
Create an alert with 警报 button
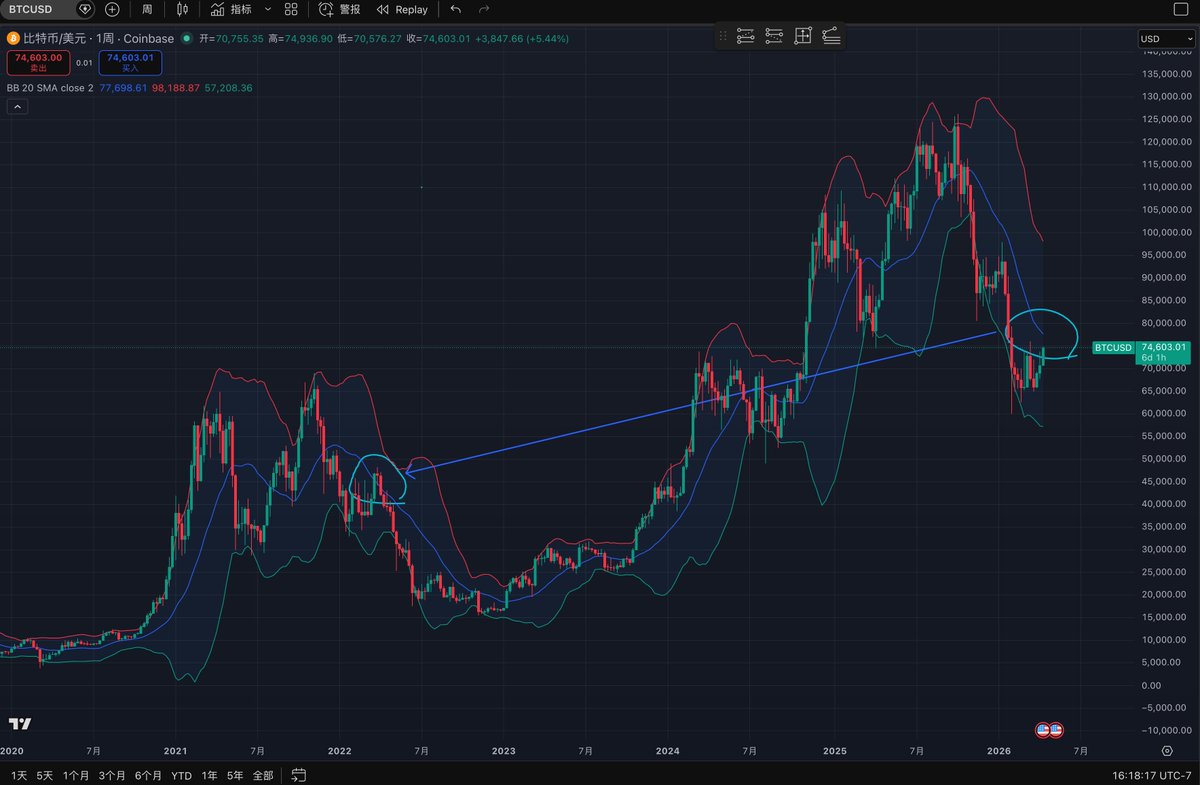(x=340, y=9)
